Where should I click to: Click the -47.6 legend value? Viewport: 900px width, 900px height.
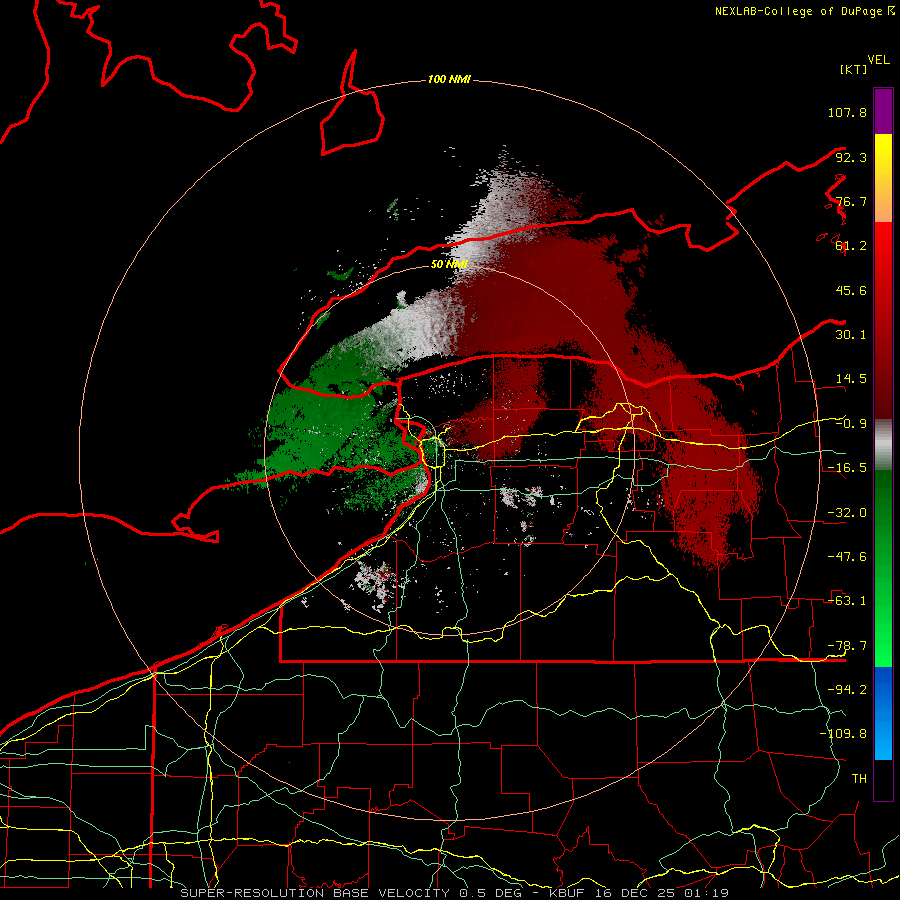pos(847,557)
